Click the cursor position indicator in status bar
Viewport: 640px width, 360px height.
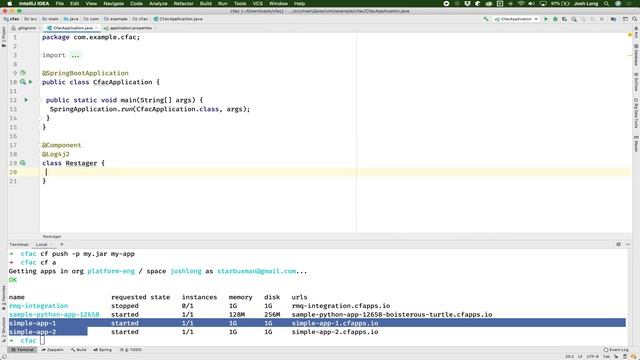click(569, 356)
